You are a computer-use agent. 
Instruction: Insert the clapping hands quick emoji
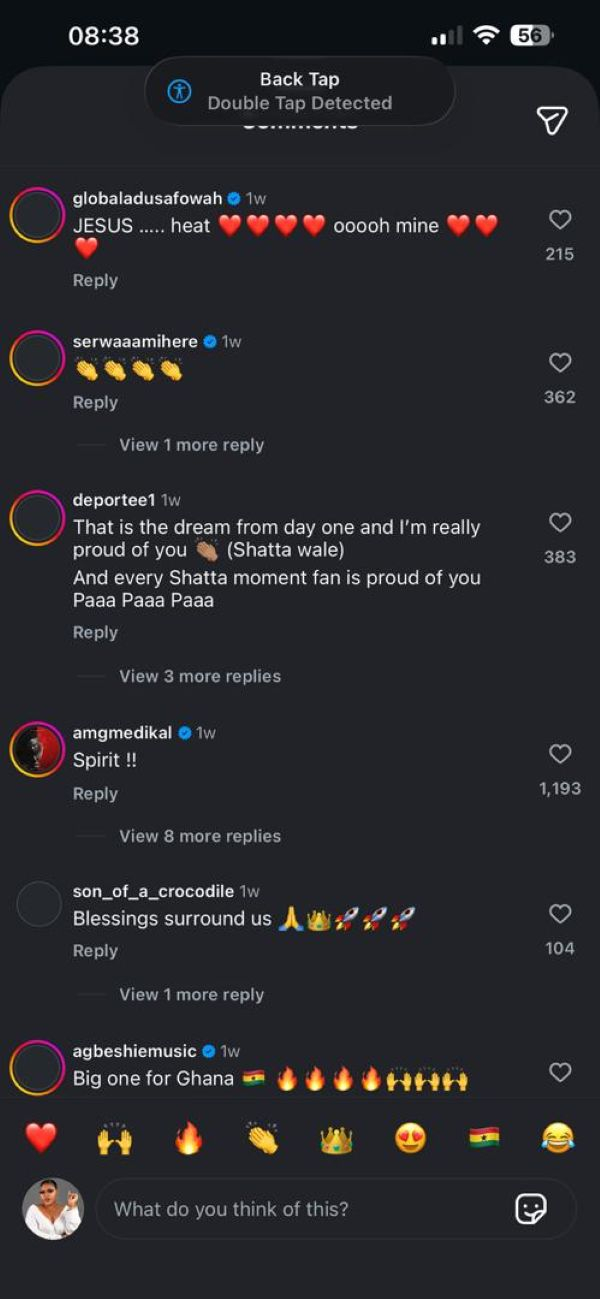pyautogui.click(x=262, y=1138)
